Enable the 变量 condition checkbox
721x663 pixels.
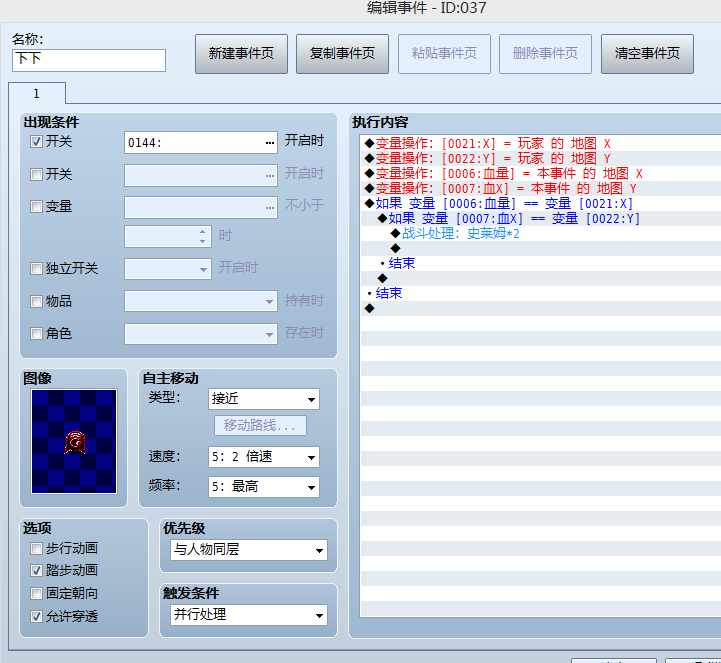(x=36, y=206)
